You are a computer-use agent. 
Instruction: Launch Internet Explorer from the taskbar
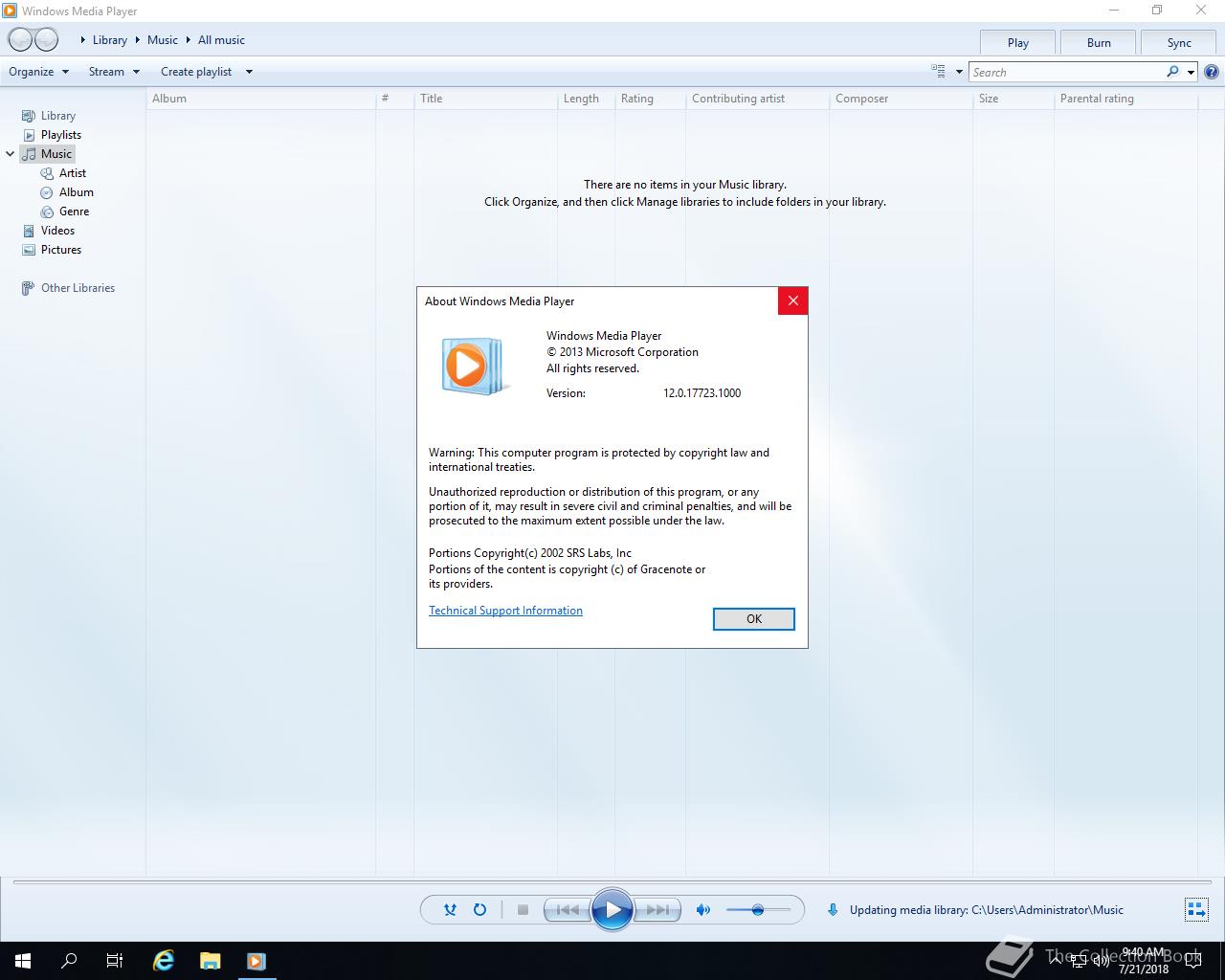(x=165, y=961)
